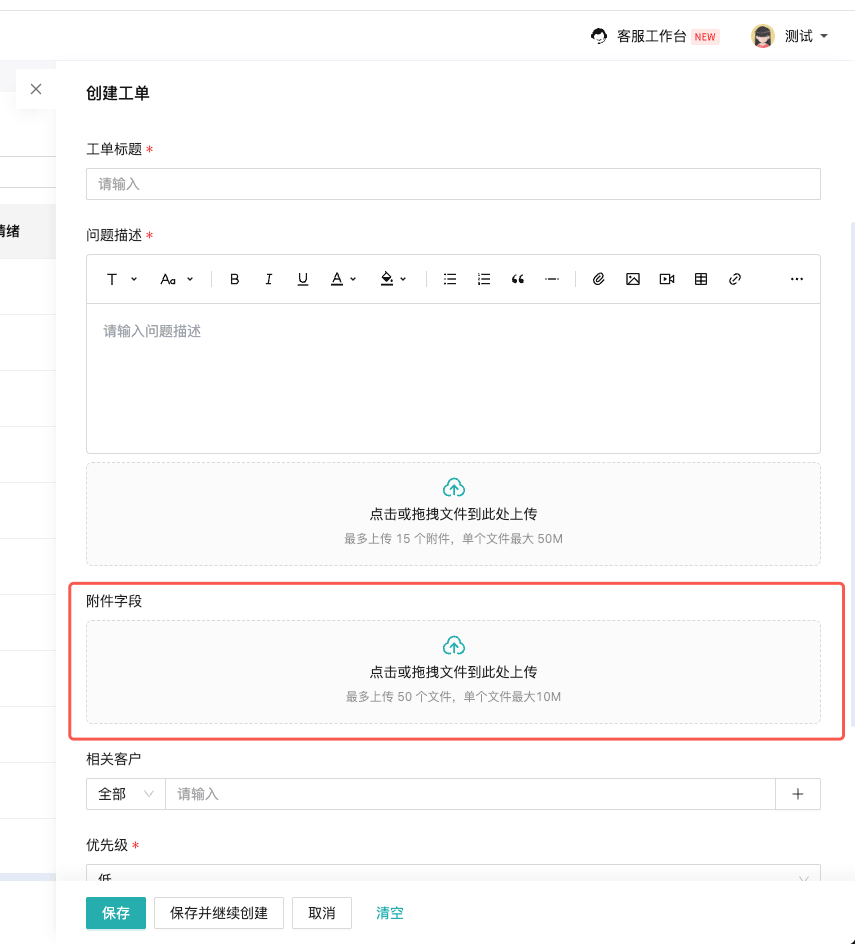Click the problem description text area
855x944 pixels.
[453, 378]
